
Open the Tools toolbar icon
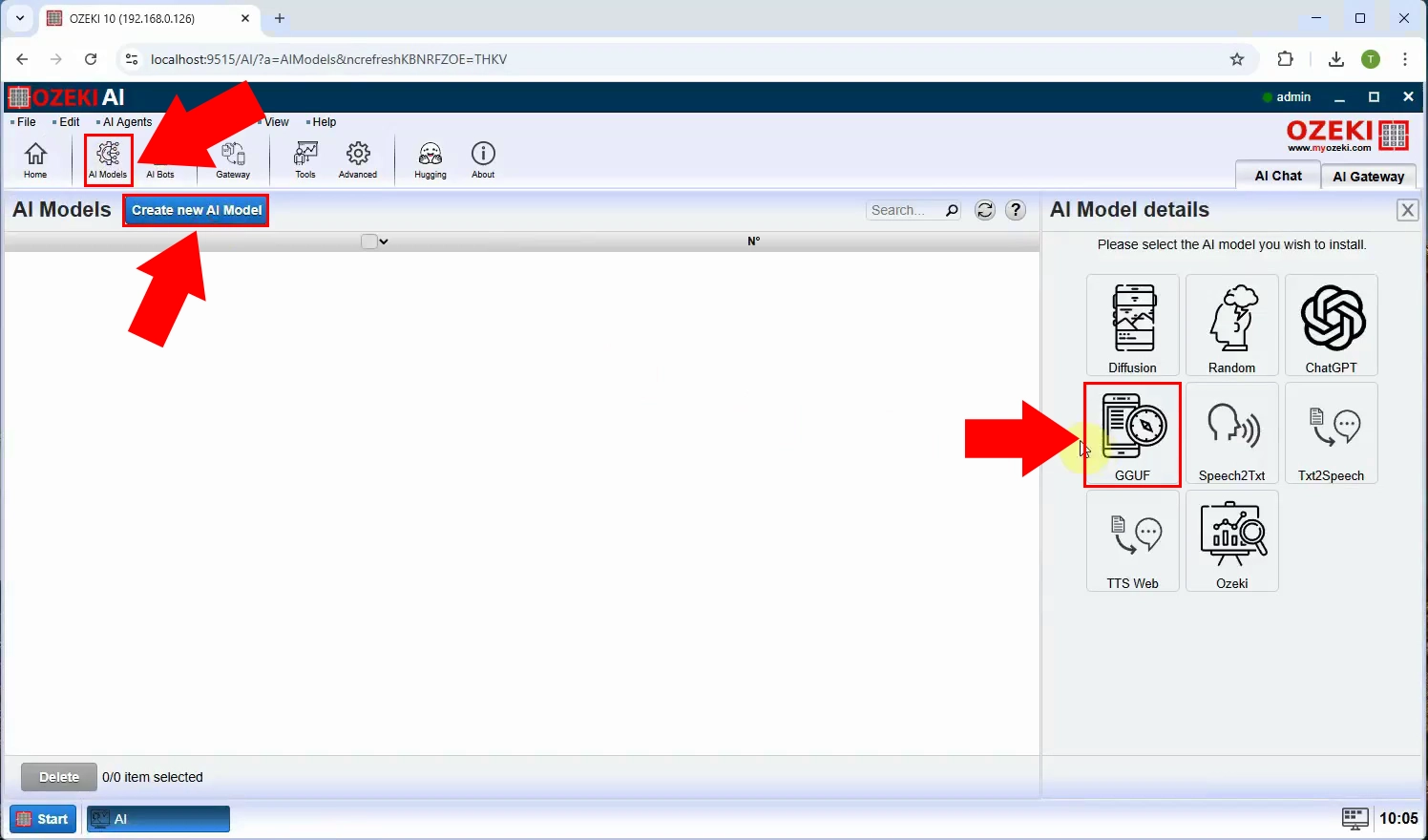(x=305, y=159)
